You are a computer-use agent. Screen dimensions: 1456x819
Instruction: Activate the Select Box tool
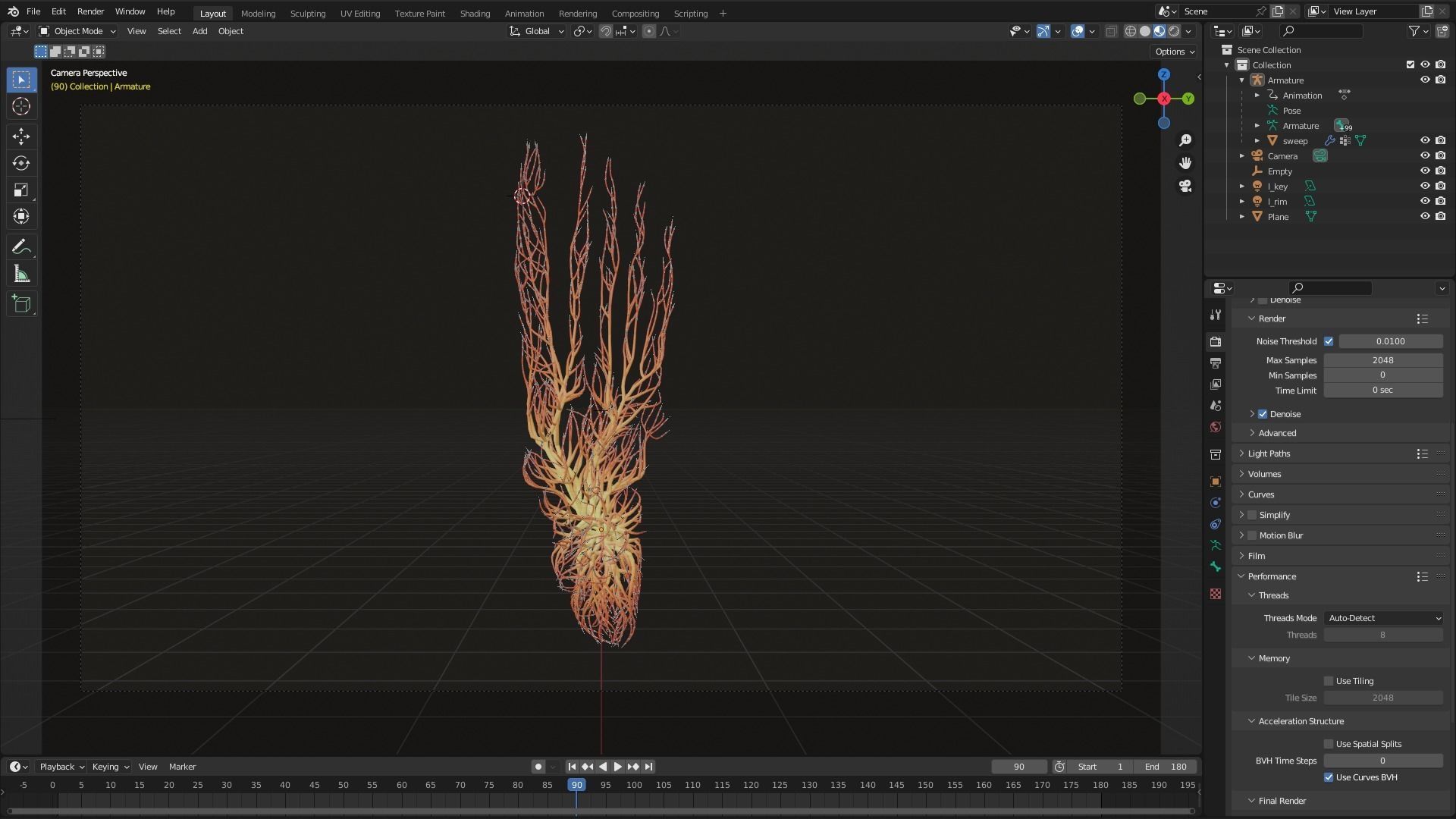coord(21,80)
